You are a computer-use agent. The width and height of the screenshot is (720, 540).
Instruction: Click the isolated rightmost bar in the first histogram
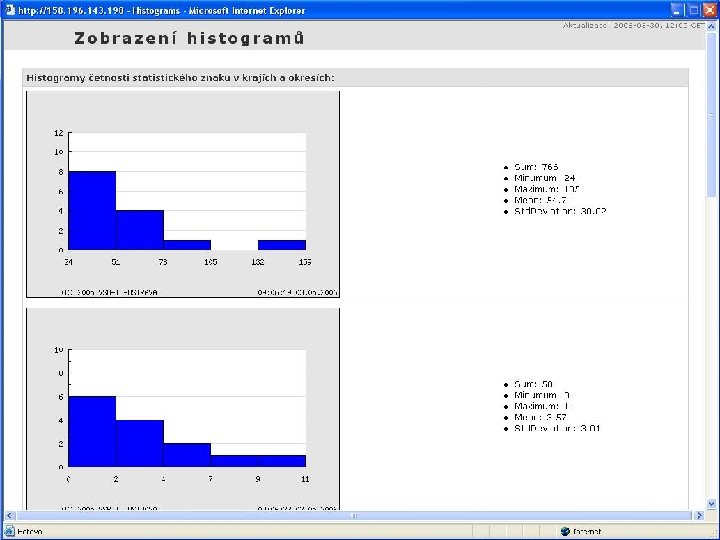coord(282,245)
